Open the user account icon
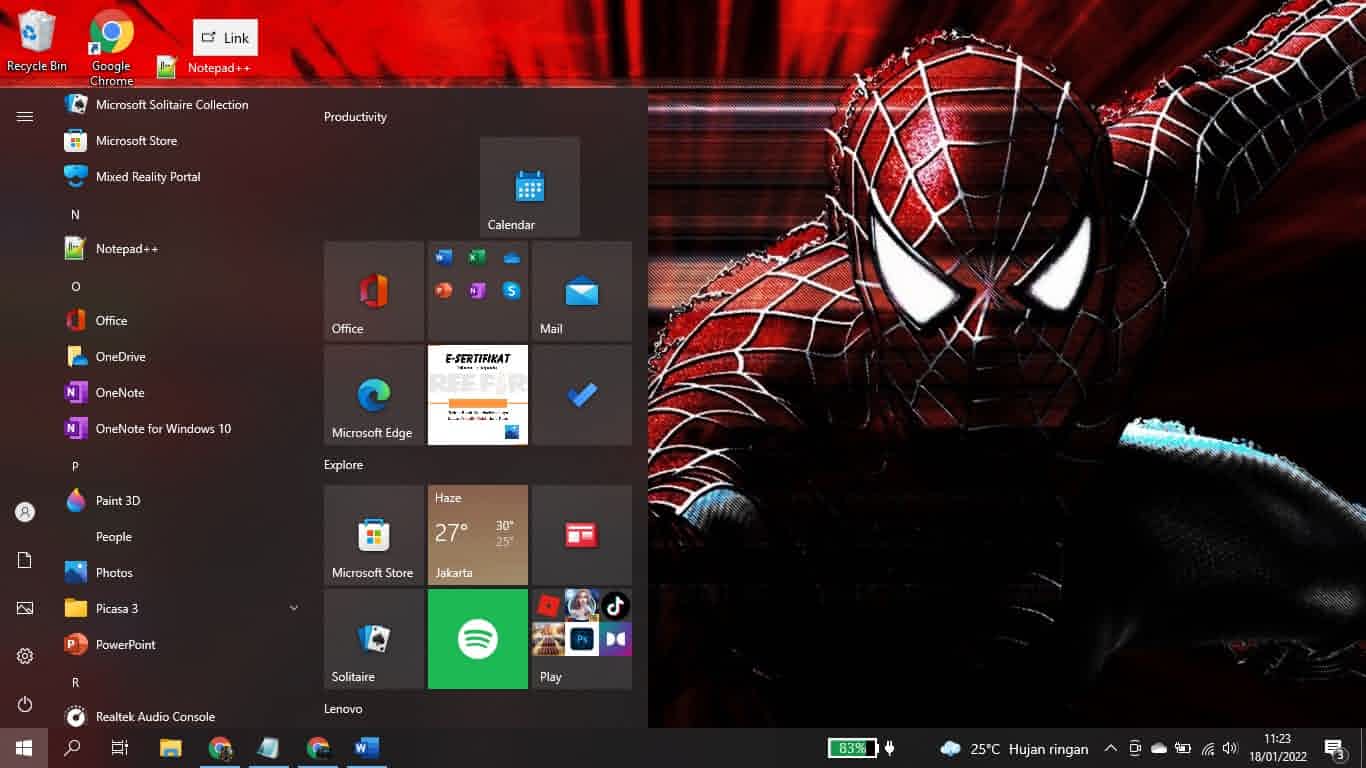 (25, 512)
